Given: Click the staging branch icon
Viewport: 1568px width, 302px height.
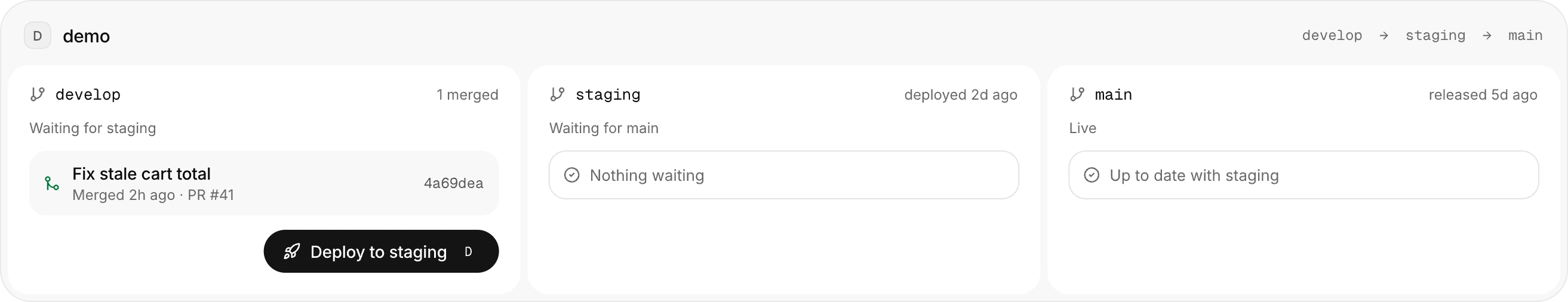Looking at the screenshot, I should (x=558, y=94).
